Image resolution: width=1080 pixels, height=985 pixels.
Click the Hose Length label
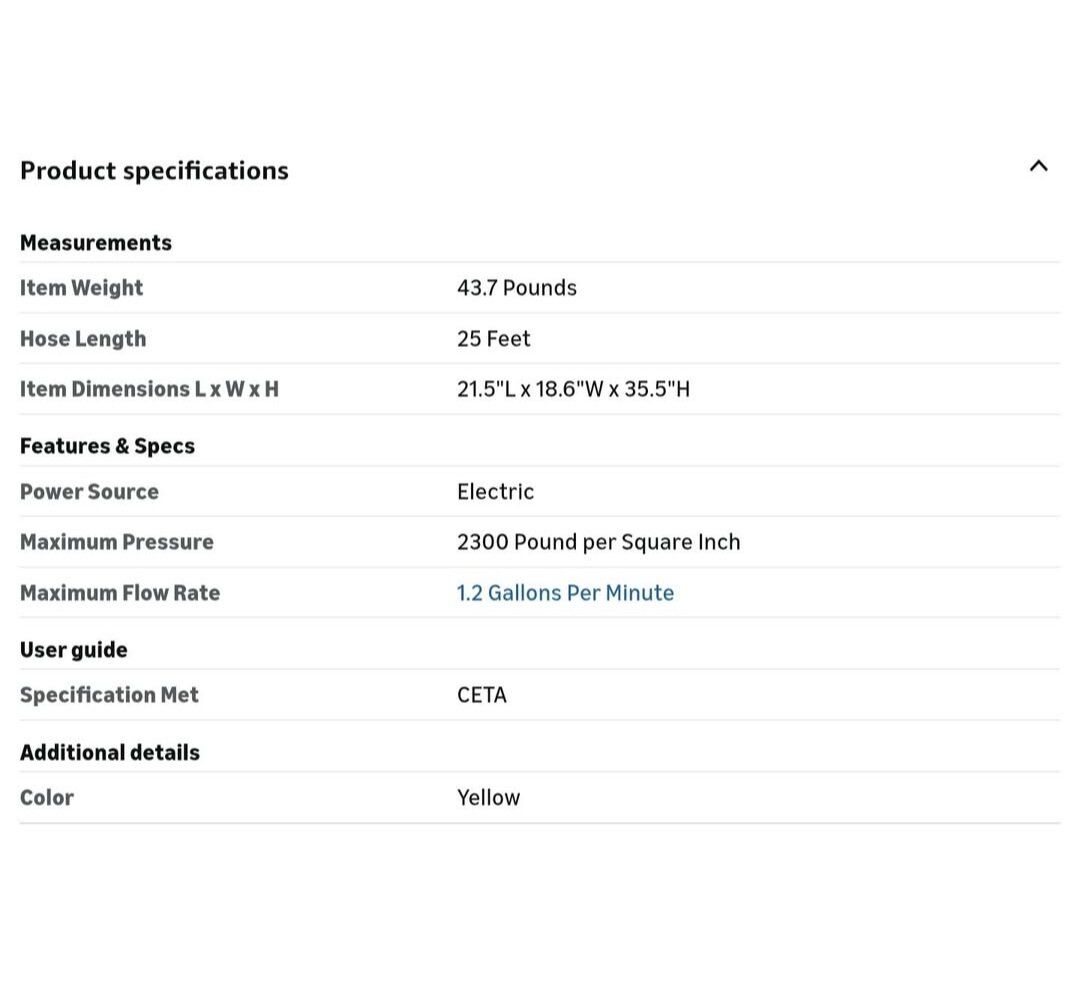[x=83, y=339]
